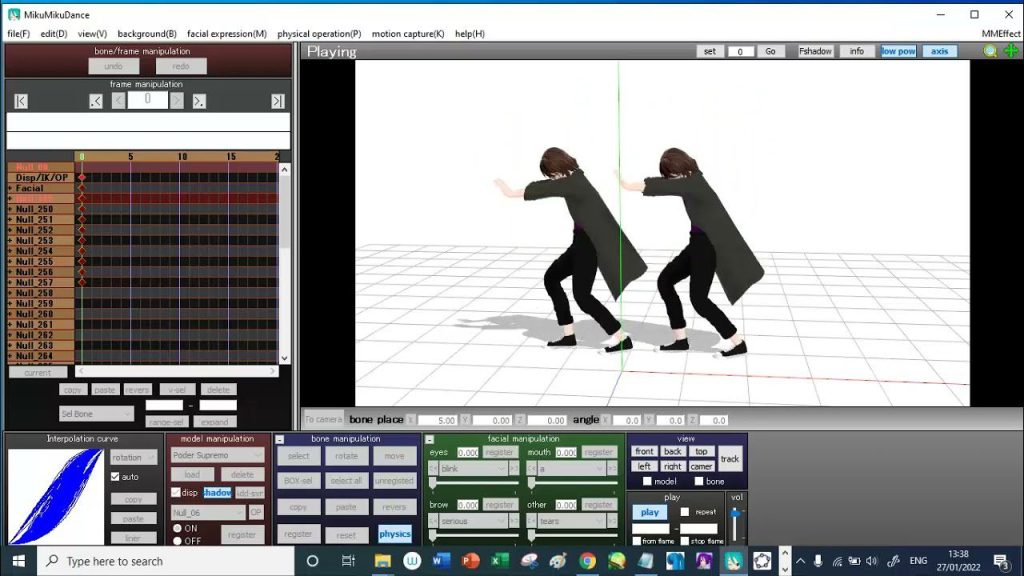Select the OFF radio button
This screenshot has height=576, width=1024.
coord(177,541)
